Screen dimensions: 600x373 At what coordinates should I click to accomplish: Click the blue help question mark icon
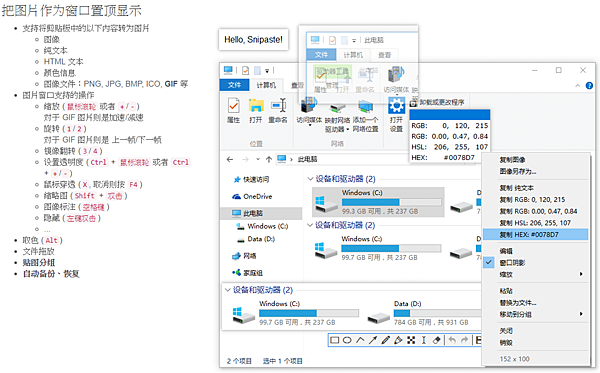(x=589, y=86)
